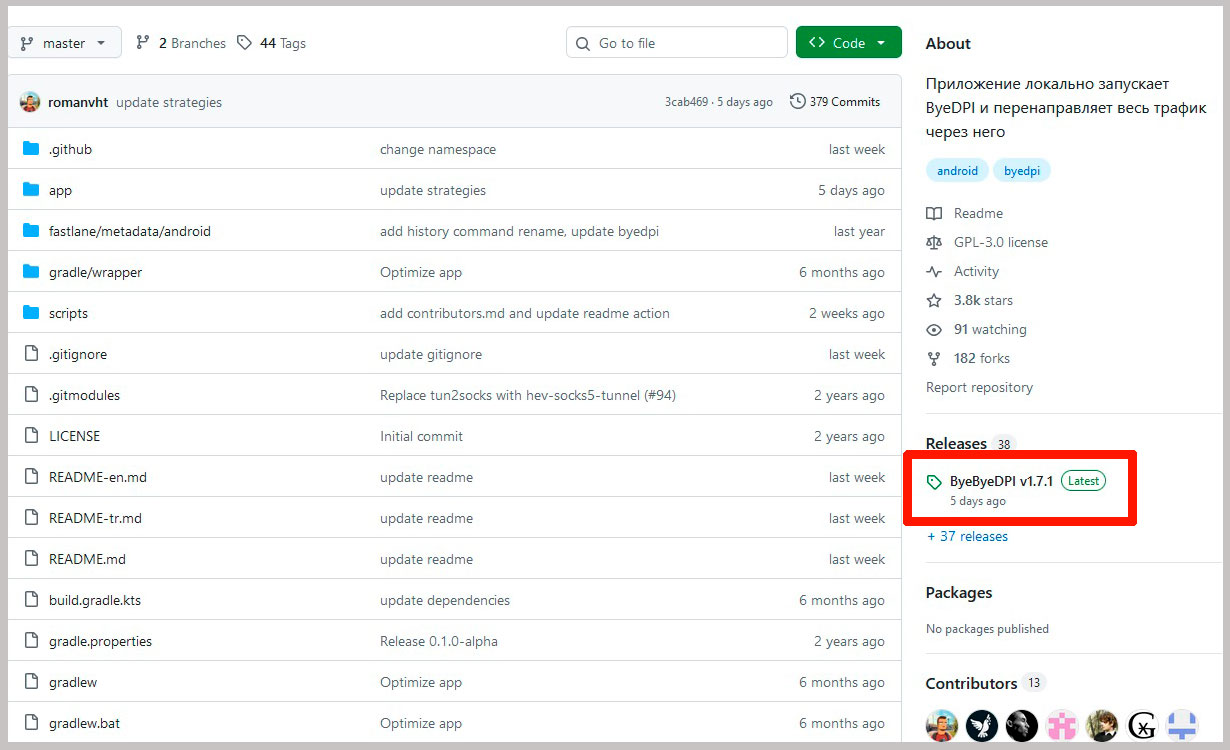Screen dimensions: 1230x750
Task: Click the Branches icon link
Action: point(143,43)
